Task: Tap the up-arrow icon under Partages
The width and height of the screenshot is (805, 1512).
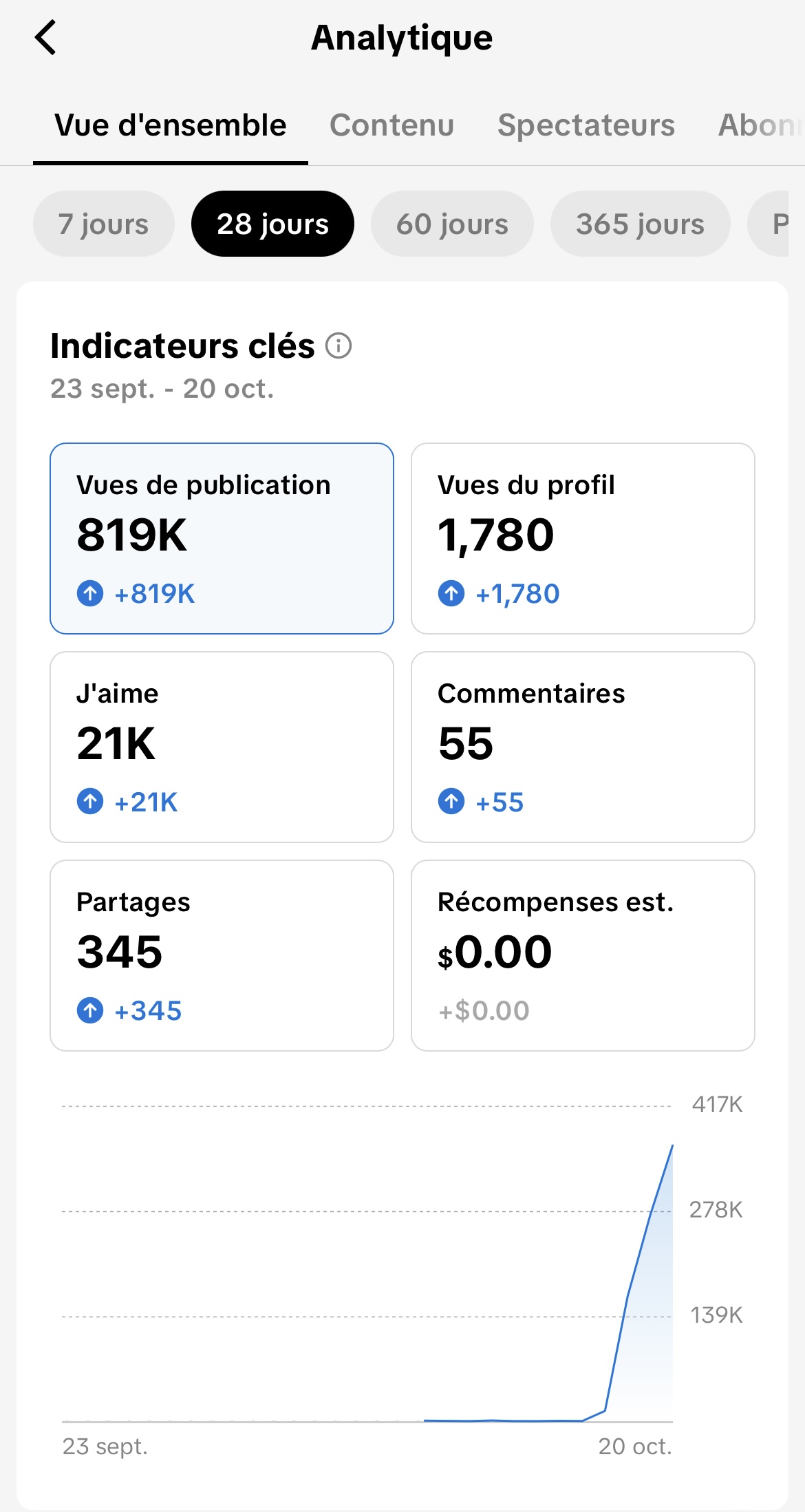Action: pos(90,1010)
